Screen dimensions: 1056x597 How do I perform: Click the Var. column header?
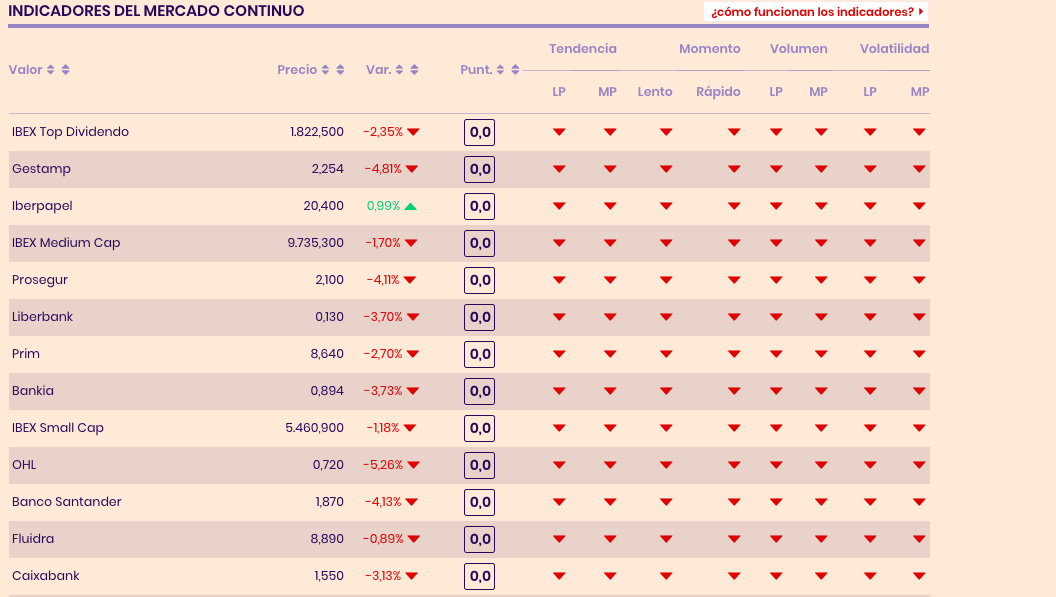[x=378, y=69]
